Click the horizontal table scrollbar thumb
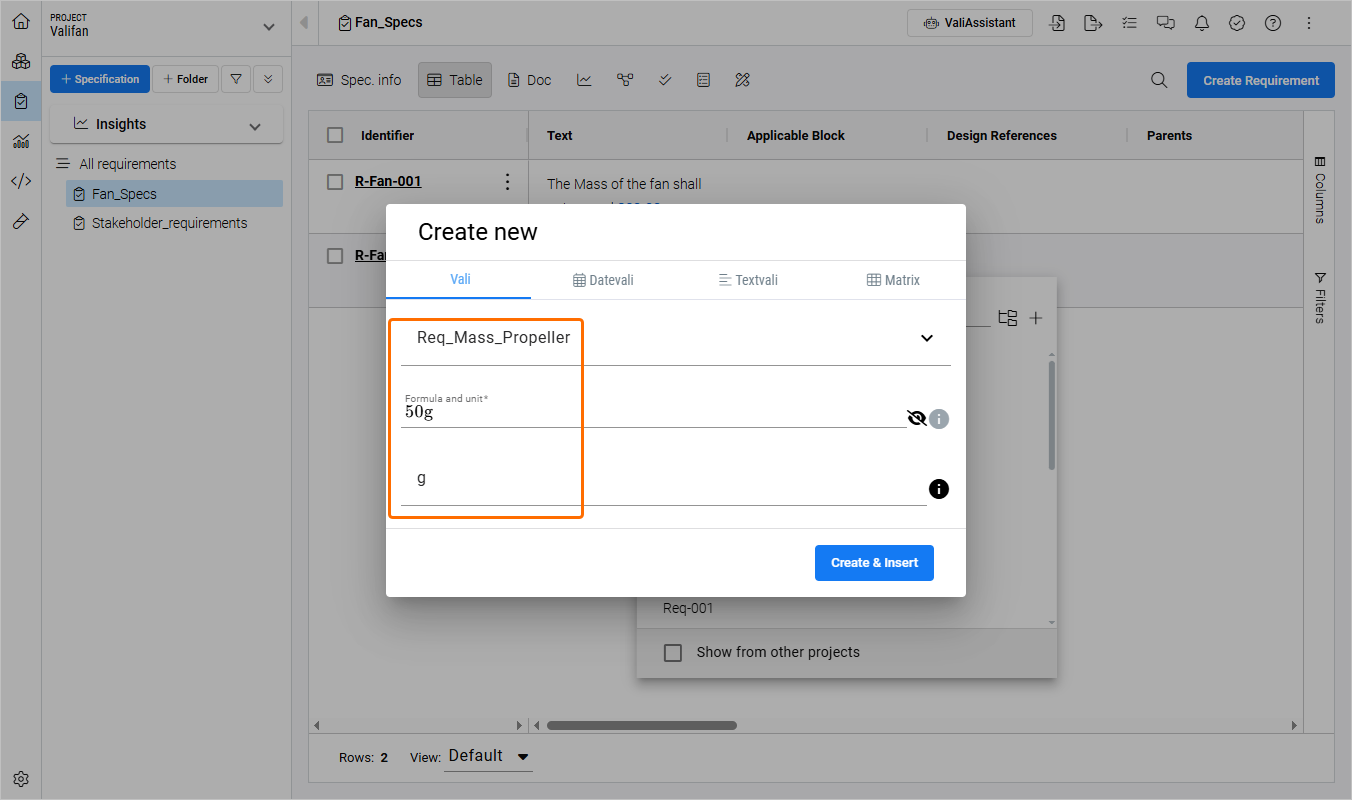The image size is (1352, 800). [x=641, y=725]
